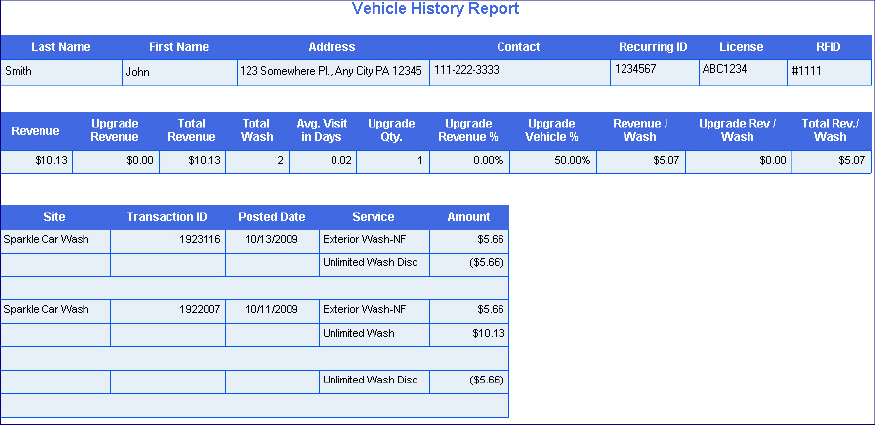Click the address 123 Somewhere Pl. cell
This screenshot has width=875, height=425.
click(331, 71)
